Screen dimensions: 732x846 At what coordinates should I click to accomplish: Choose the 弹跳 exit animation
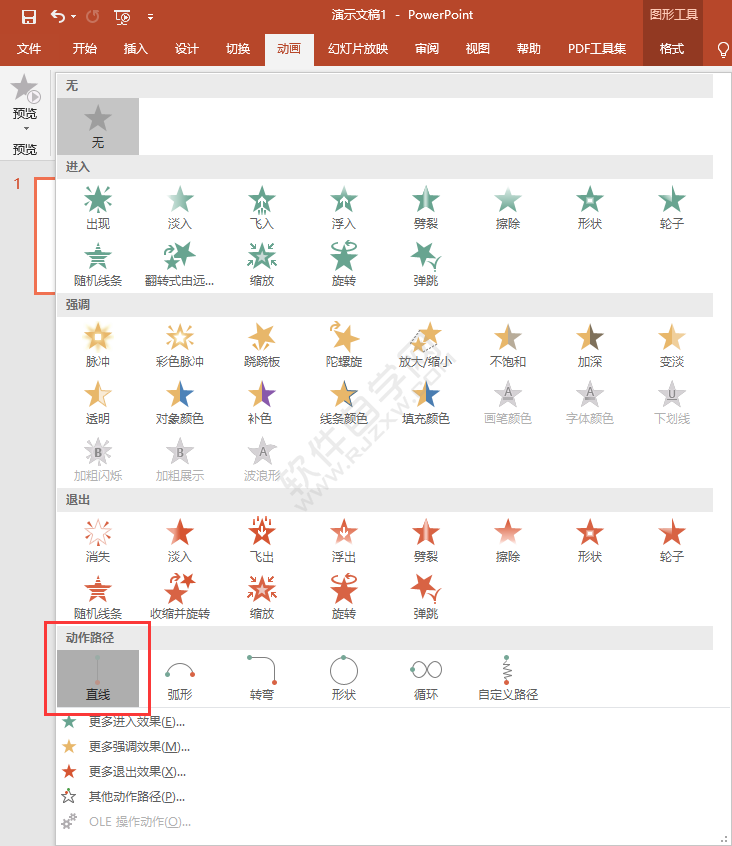426,598
